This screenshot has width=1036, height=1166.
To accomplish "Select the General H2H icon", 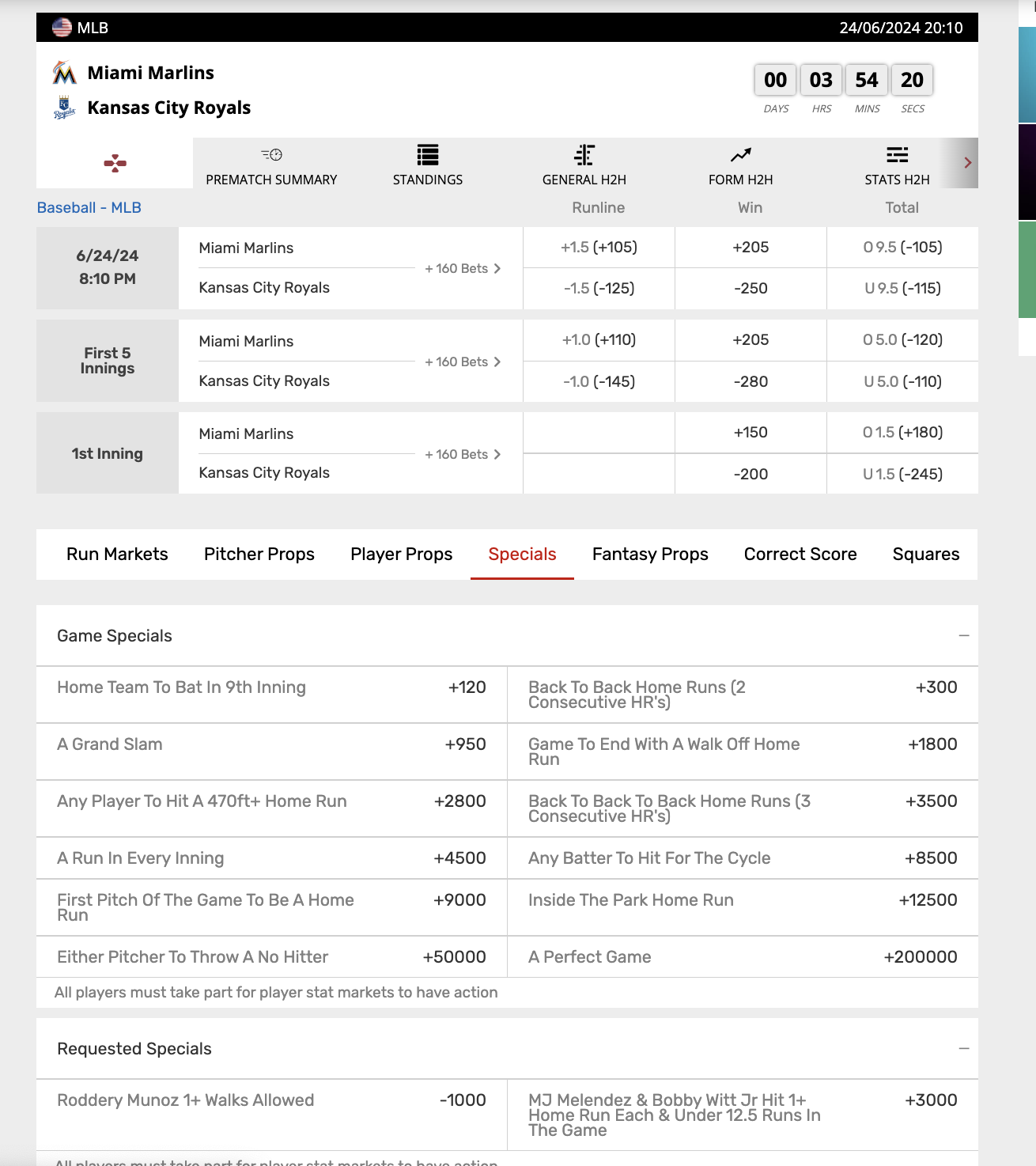I will [584, 155].
